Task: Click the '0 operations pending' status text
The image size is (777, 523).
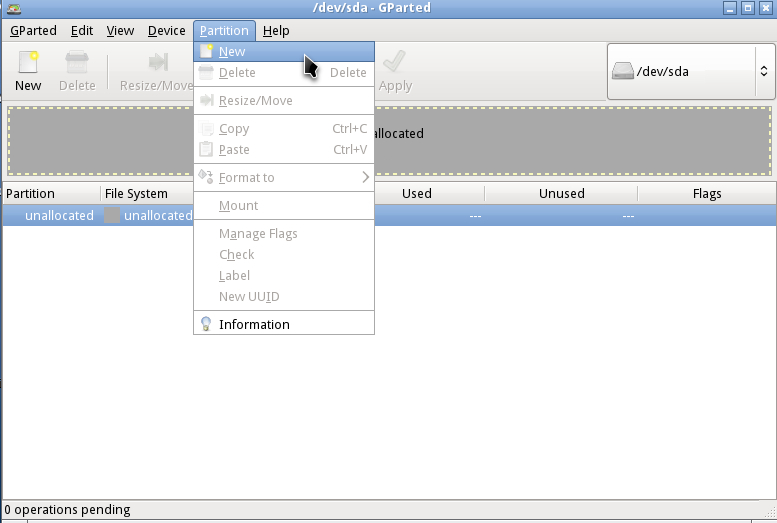Action: (x=67, y=510)
